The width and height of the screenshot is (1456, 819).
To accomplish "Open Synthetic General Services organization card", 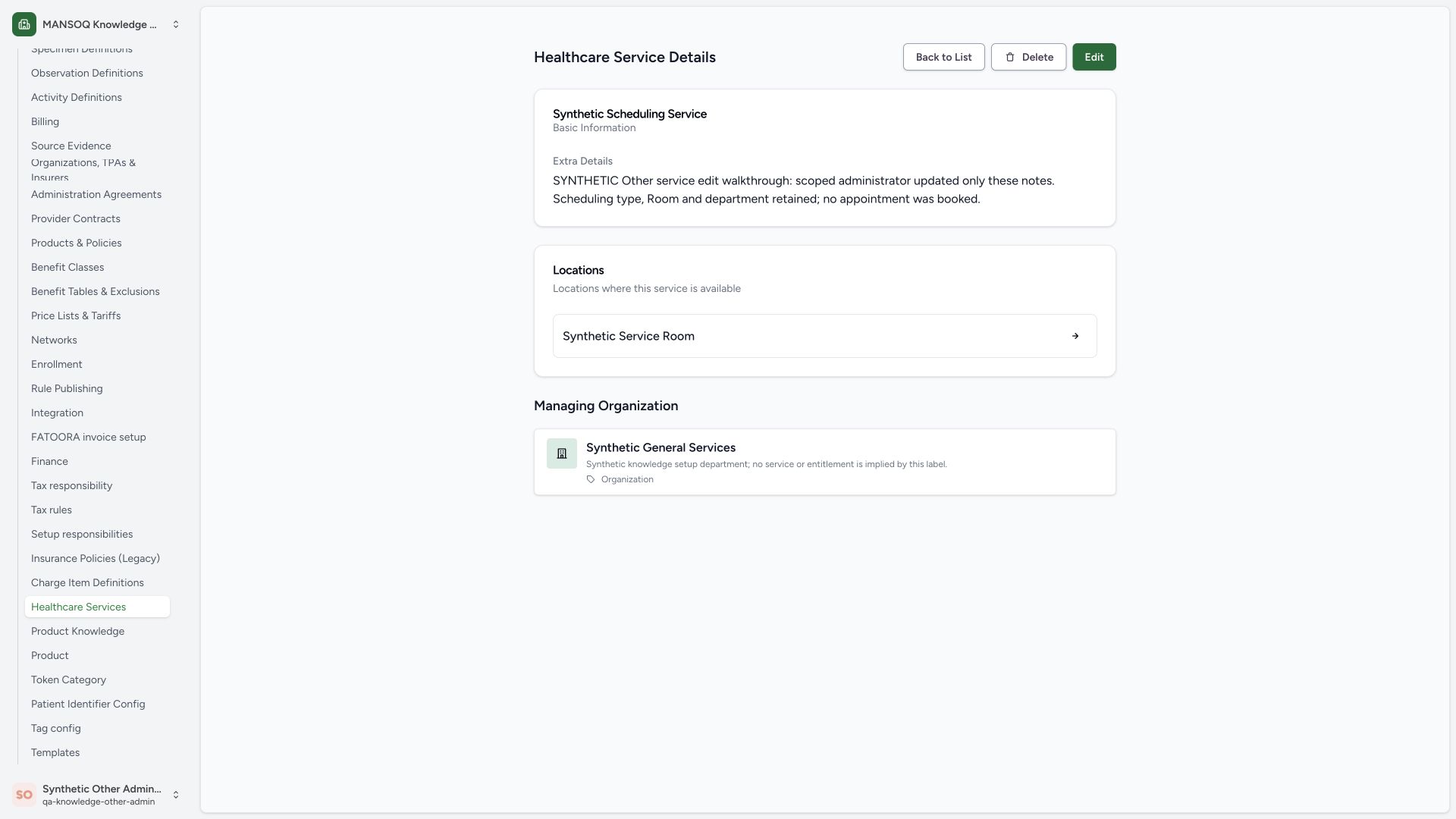I will pos(824,462).
